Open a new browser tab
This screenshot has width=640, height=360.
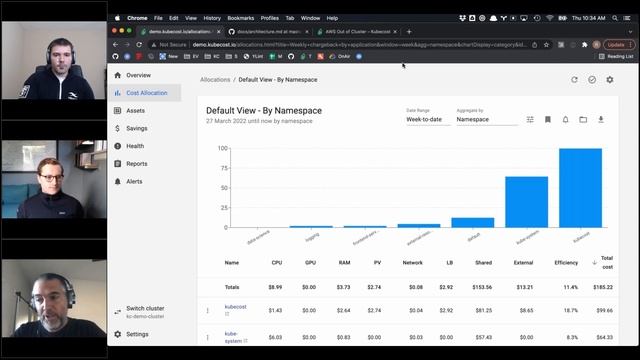[409, 31]
